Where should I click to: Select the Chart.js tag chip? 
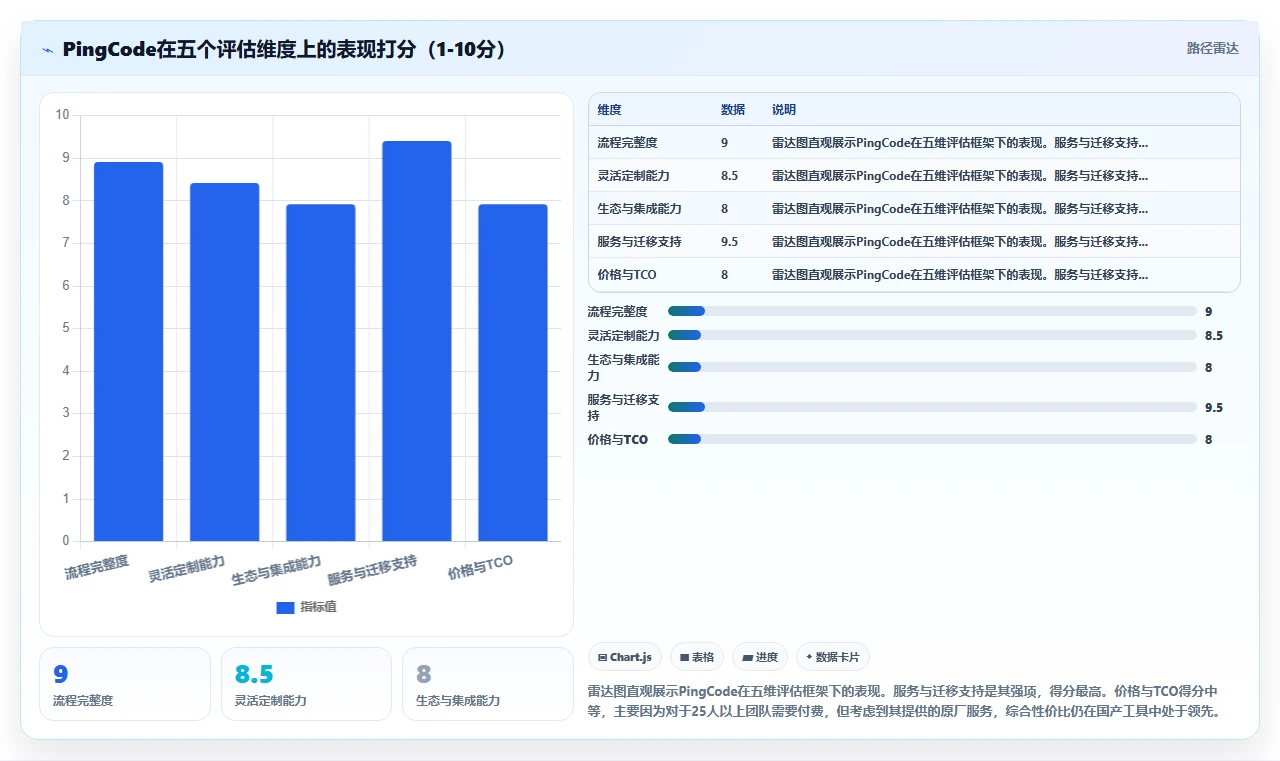[x=625, y=657]
